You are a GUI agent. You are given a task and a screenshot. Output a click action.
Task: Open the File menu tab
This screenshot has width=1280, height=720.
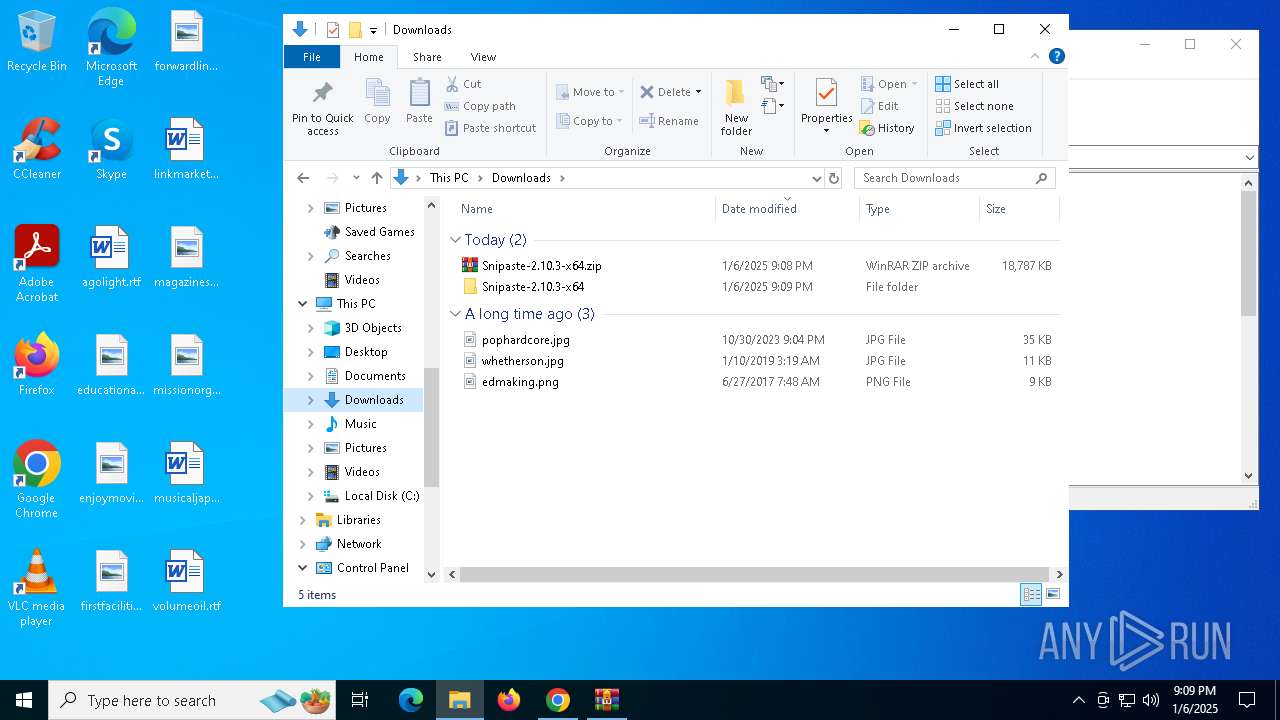[312, 57]
